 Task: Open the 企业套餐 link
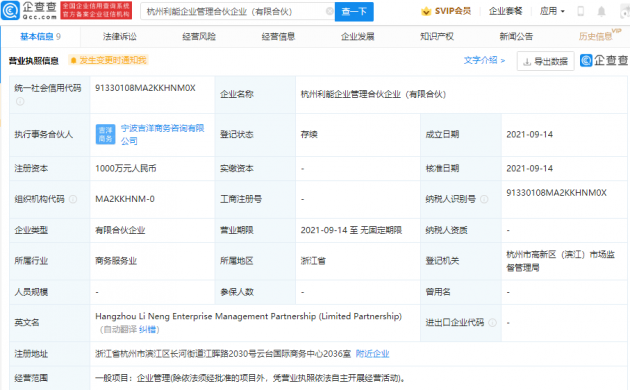(505, 11)
